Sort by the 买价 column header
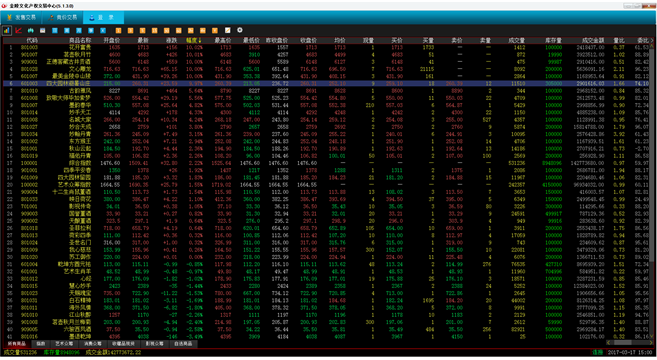The image size is (657, 360). pyautogui.click(x=397, y=41)
